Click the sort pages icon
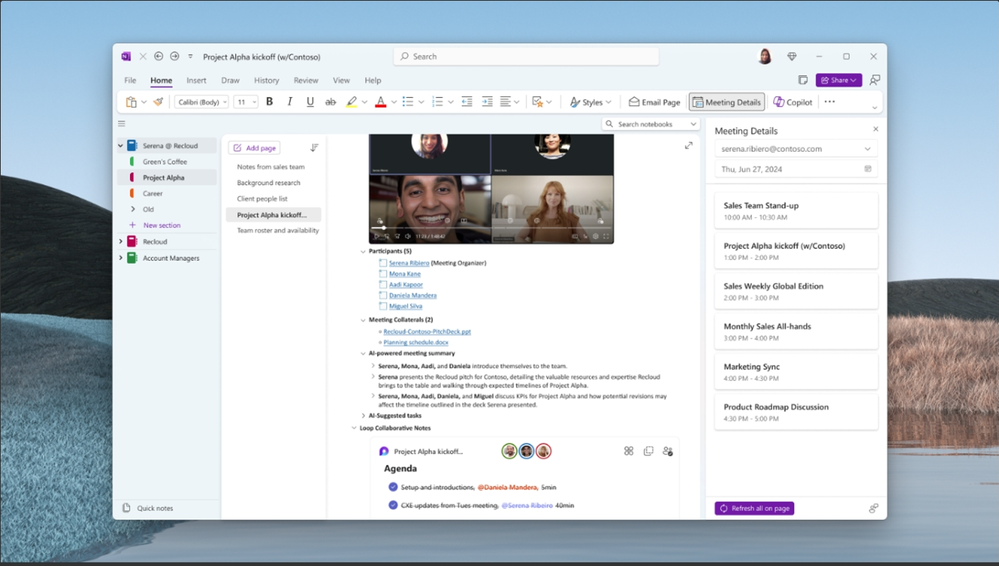999x566 pixels. coord(314,148)
